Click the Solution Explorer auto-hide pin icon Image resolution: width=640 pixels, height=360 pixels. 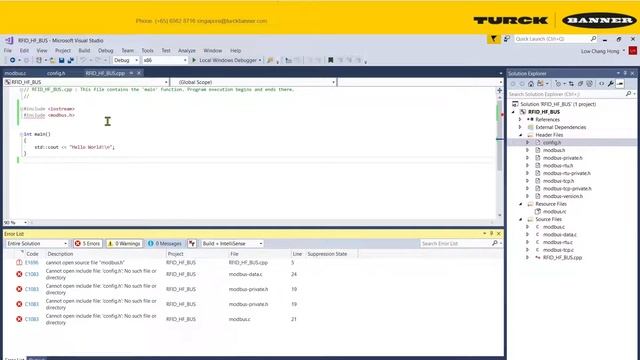coord(625,73)
